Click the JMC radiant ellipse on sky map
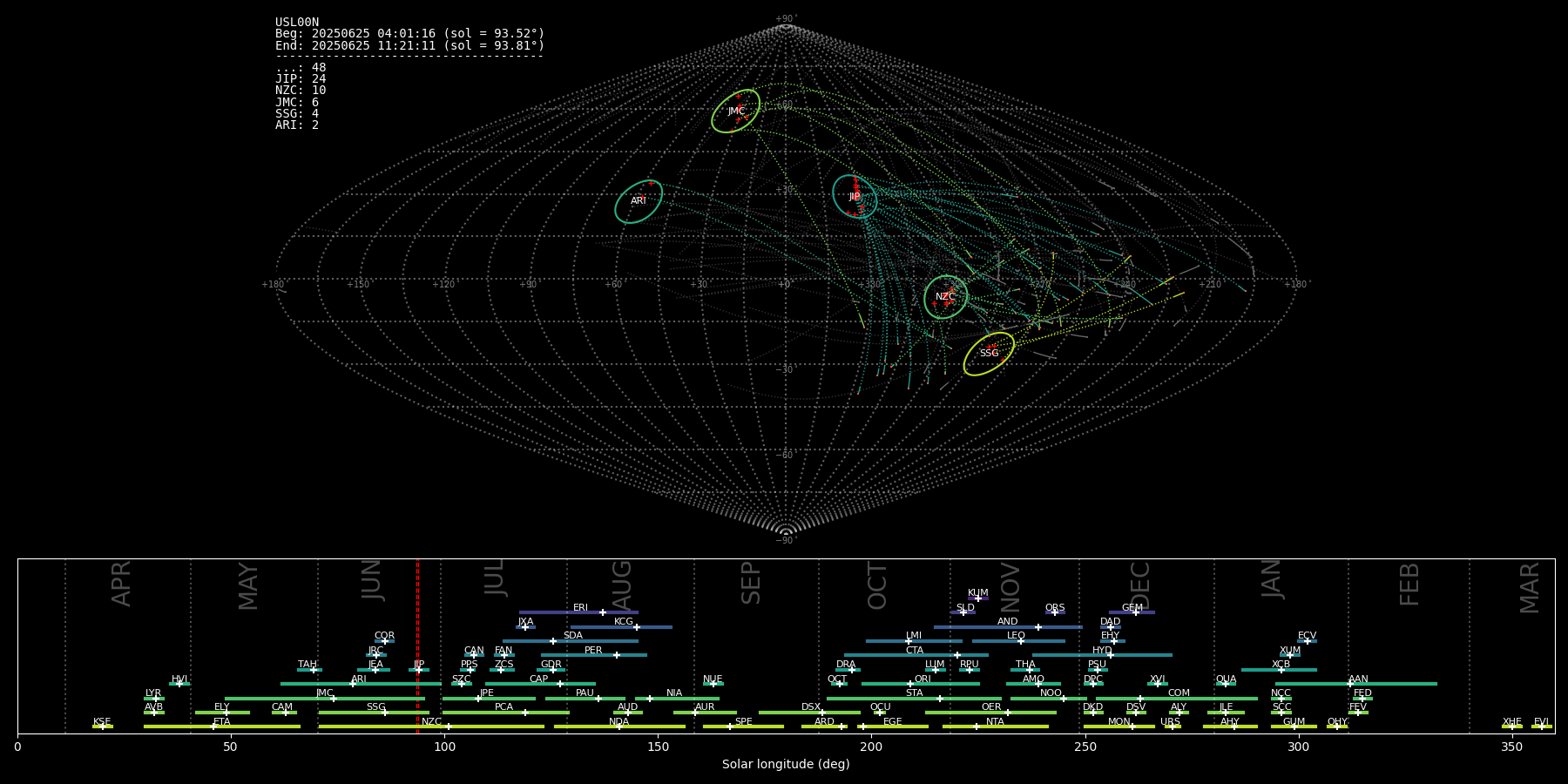Viewport: 1568px width, 784px height. pos(736,112)
